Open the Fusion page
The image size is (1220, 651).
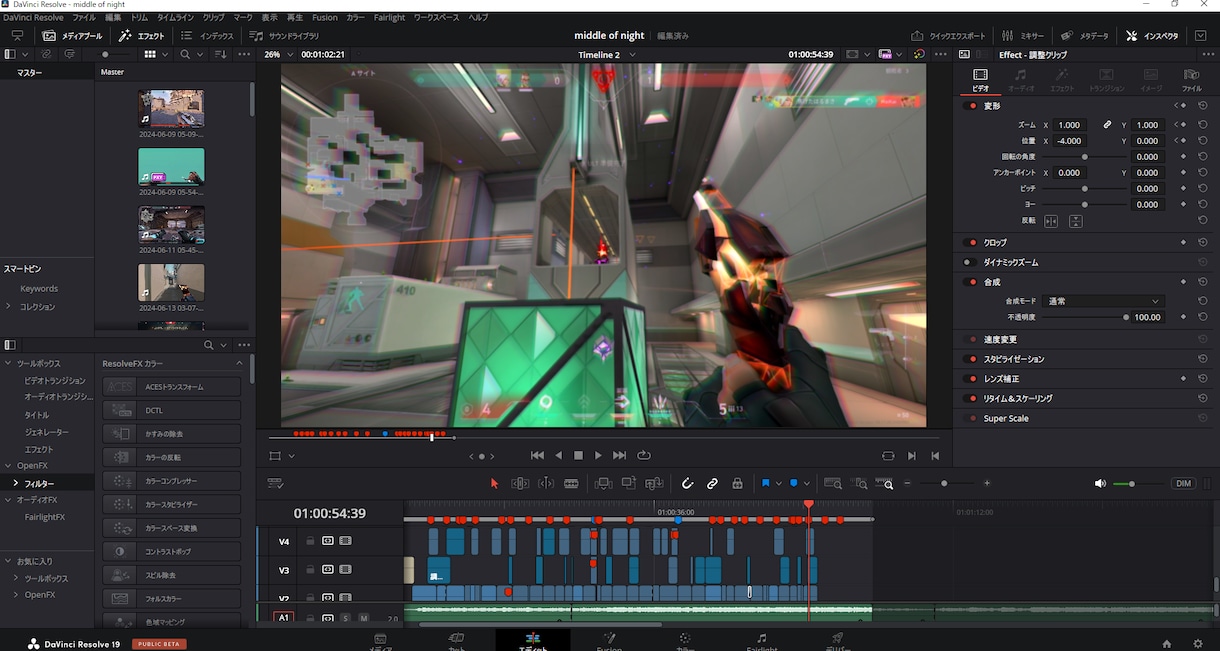click(x=609, y=641)
